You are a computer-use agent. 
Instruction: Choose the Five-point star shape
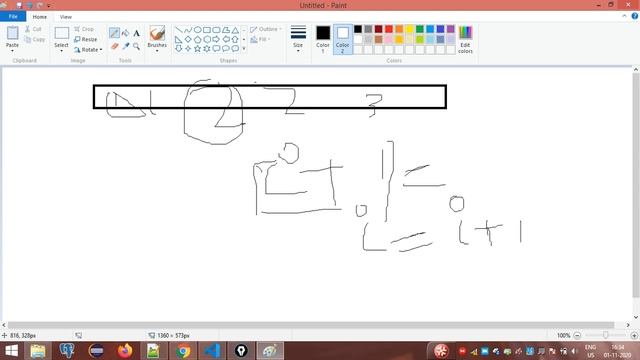198,49
